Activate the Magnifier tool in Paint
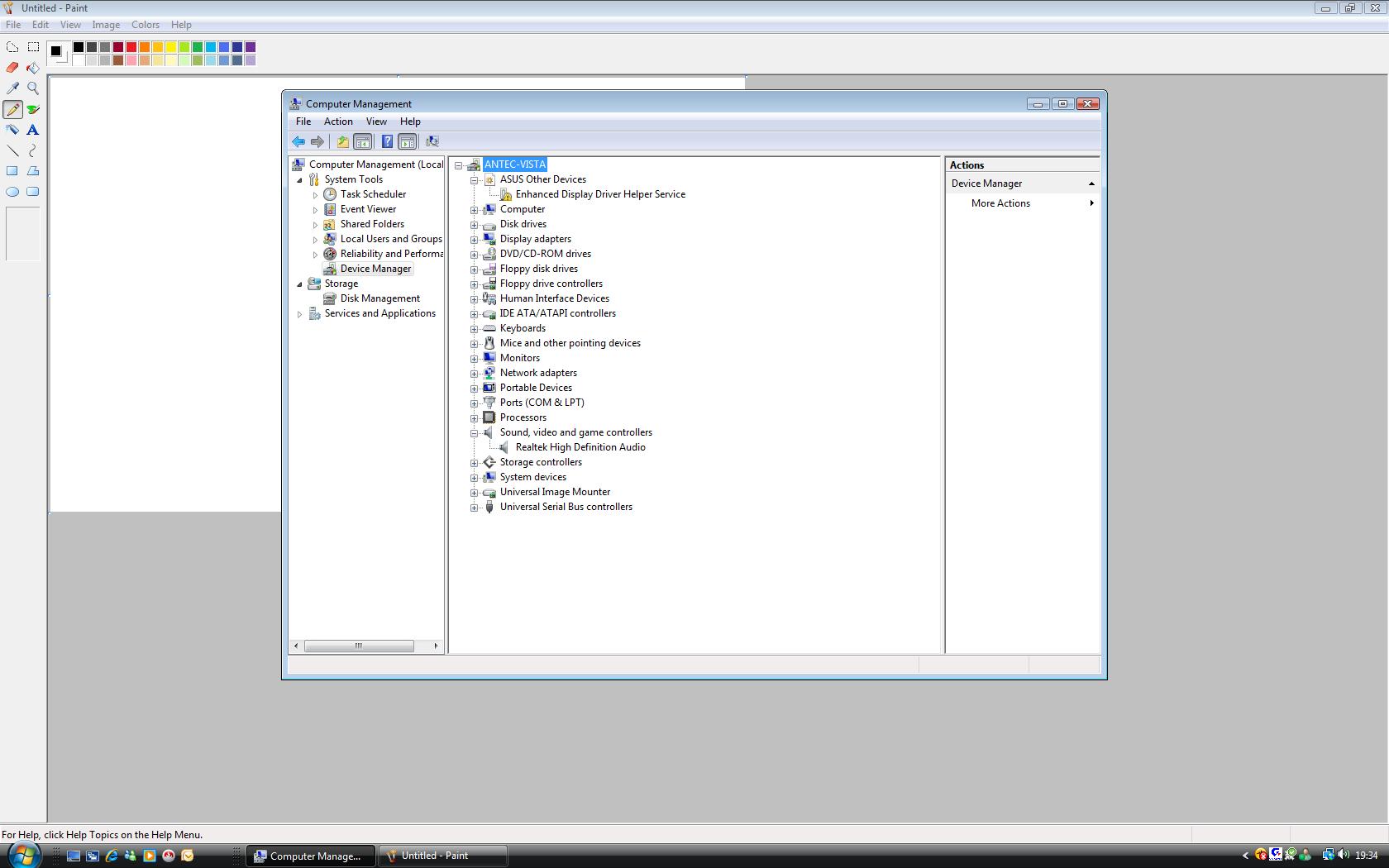 (33, 88)
